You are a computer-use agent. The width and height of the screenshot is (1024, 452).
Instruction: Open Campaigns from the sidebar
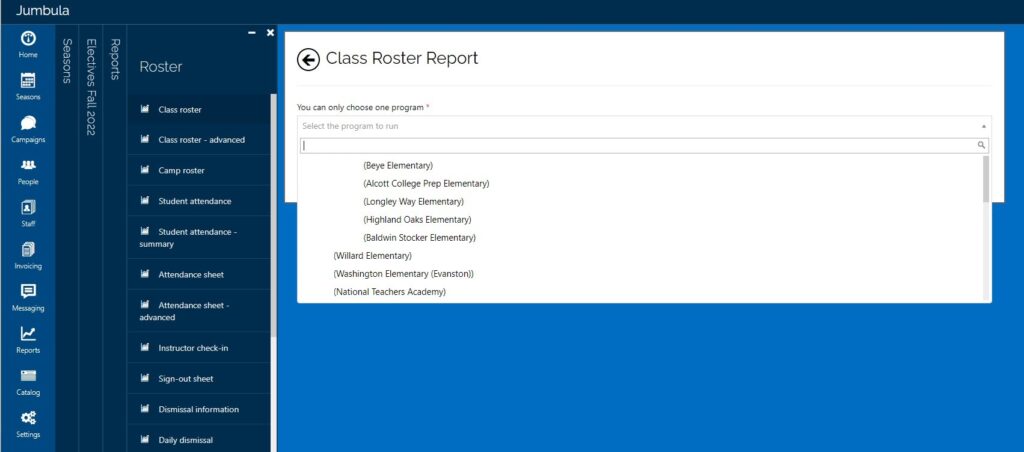[x=28, y=128]
